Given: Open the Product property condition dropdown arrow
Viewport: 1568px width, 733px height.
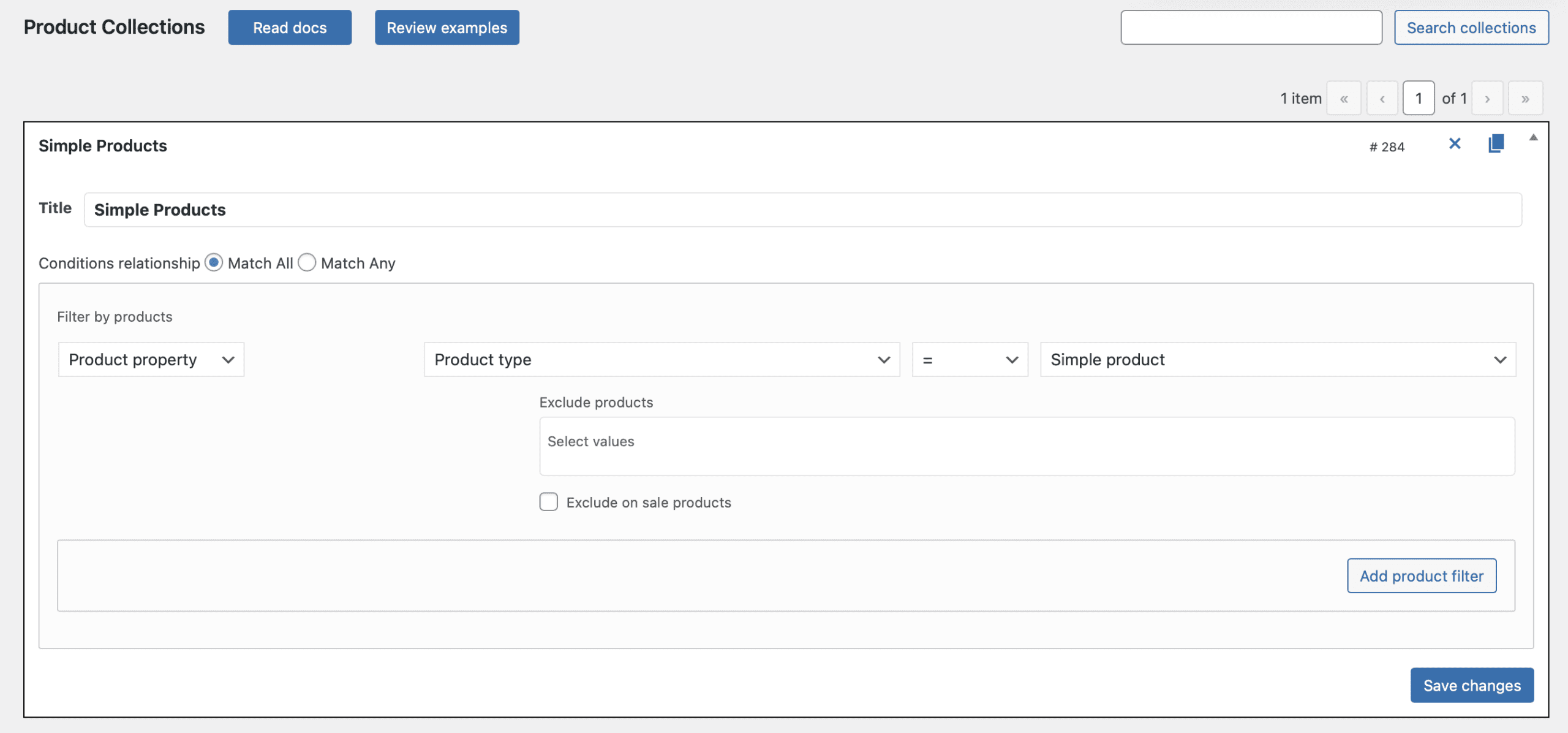Looking at the screenshot, I should 229,360.
